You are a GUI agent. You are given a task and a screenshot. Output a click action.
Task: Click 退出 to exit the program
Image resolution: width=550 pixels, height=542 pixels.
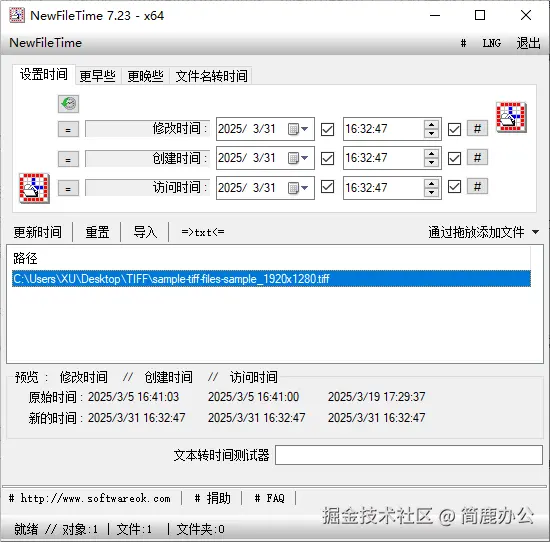pyautogui.click(x=528, y=43)
